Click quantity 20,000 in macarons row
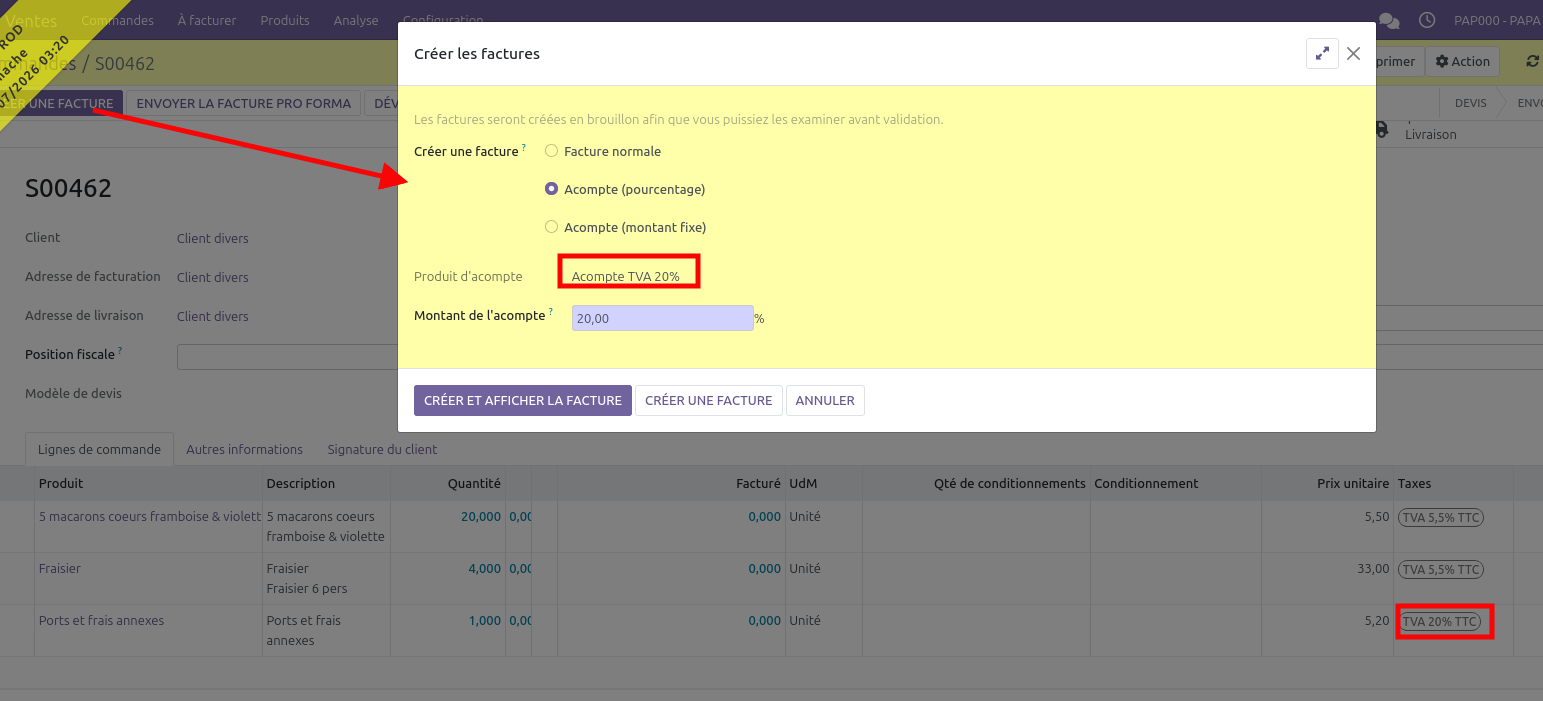This screenshot has height=701, width=1543. (x=481, y=516)
